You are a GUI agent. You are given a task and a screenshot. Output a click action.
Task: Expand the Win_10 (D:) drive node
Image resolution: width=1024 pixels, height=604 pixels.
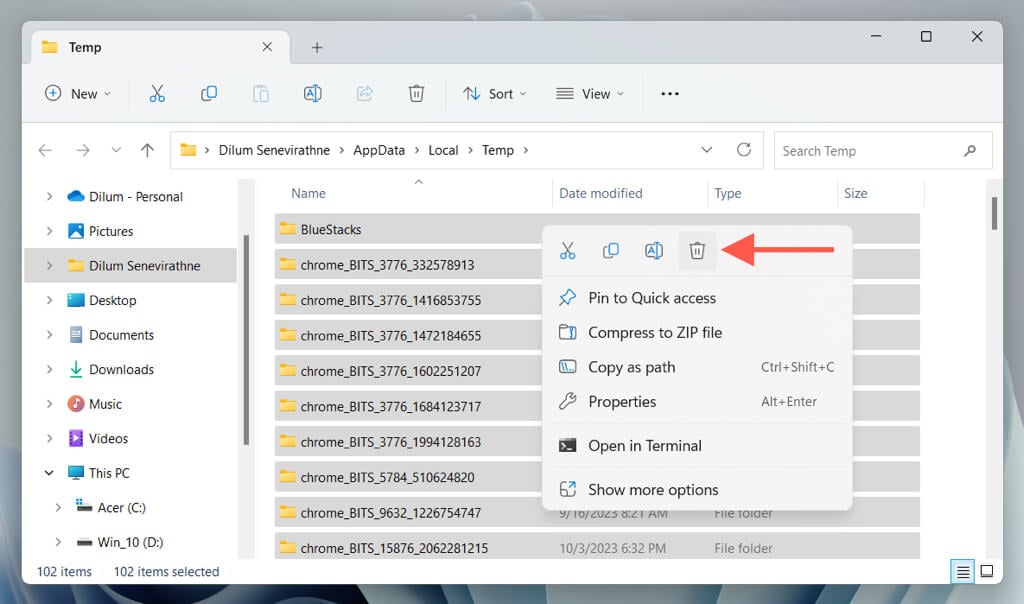point(57,542)
